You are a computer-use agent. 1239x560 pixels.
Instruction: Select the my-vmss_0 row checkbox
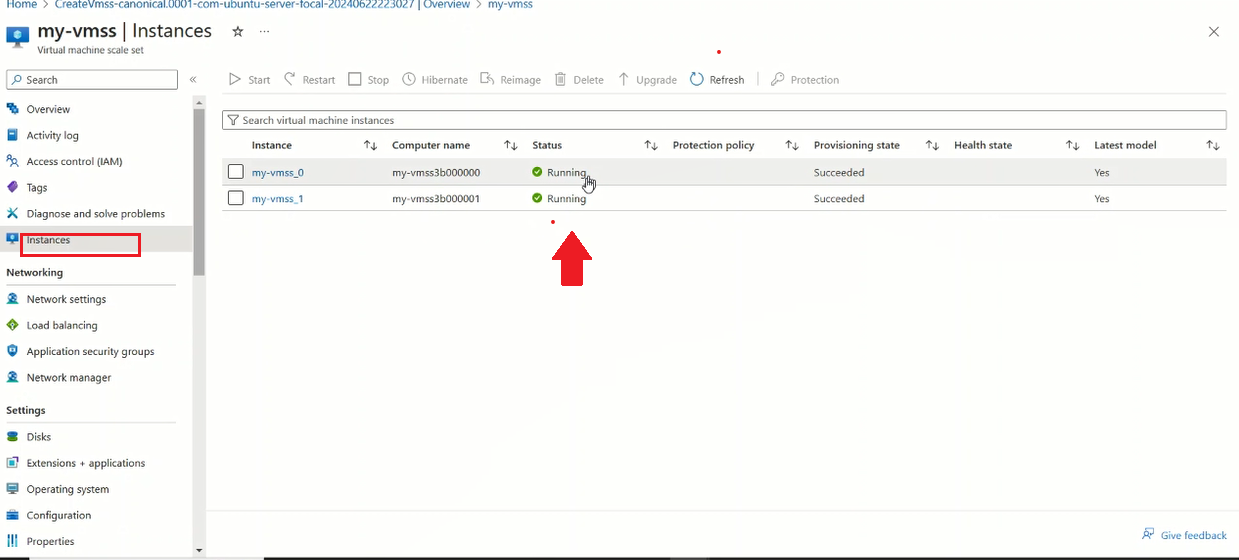click(x=236, y=172)
